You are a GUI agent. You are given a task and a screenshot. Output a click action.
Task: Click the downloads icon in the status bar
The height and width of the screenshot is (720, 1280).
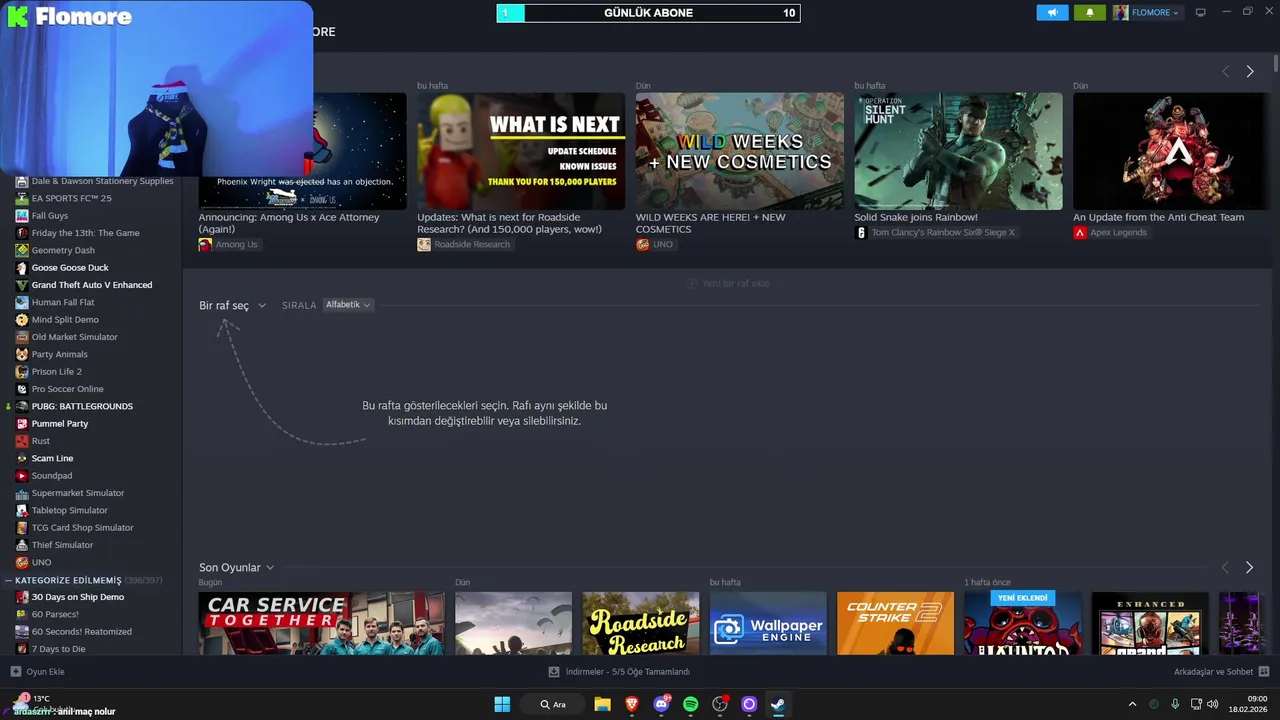click(x=555, y=672)
